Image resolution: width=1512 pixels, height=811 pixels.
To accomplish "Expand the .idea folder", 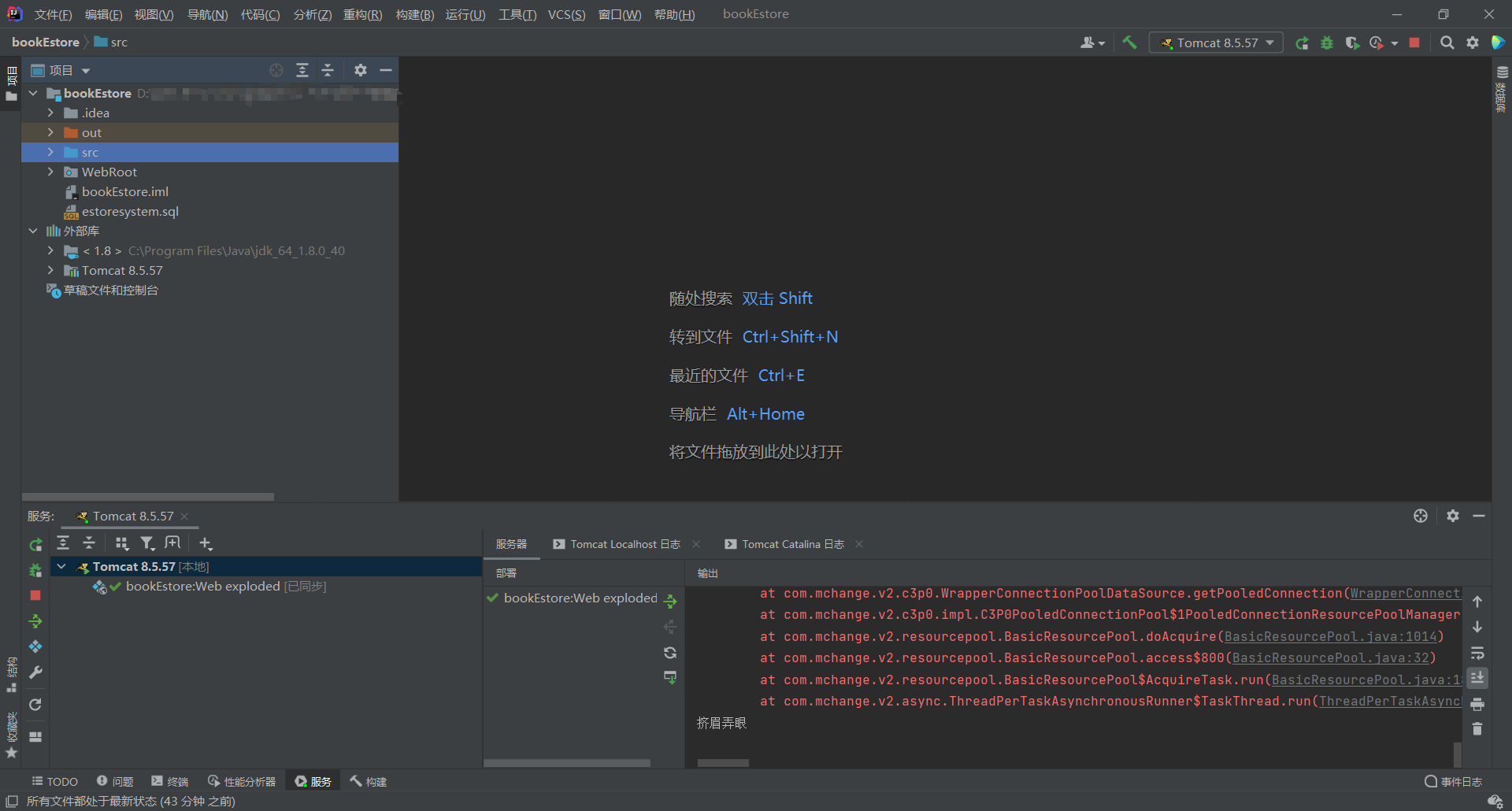I will [51, 113].
